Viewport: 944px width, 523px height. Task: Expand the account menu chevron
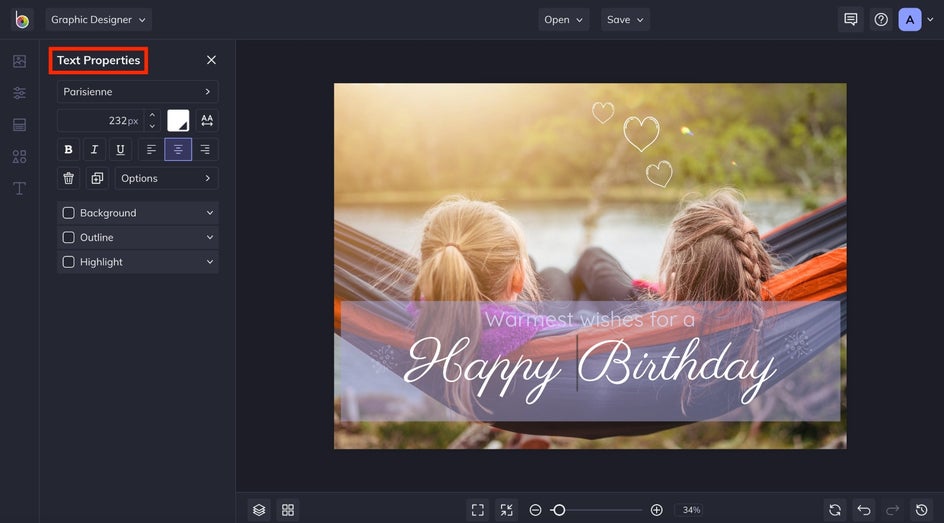930,20
